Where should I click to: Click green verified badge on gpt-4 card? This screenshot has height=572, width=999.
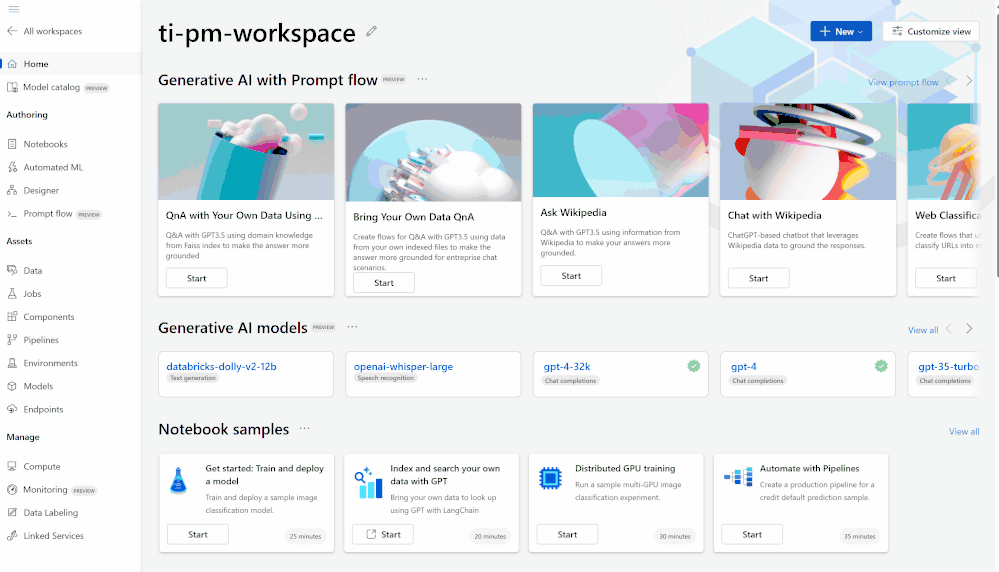881,366
